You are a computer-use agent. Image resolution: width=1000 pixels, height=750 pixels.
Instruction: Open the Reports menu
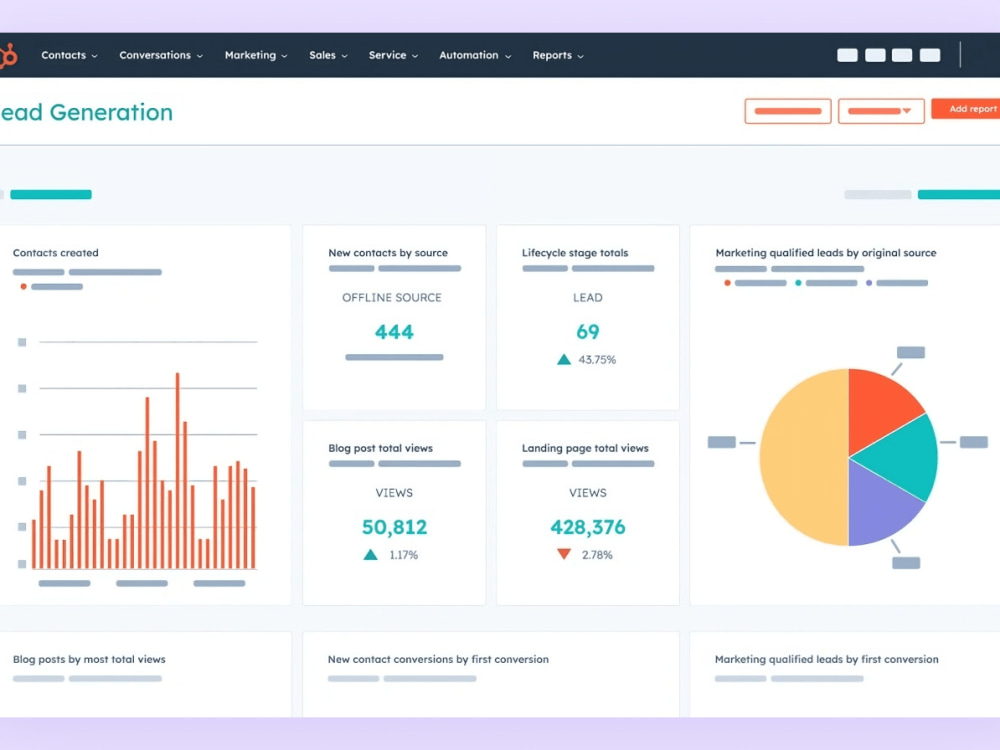[557, 55]
